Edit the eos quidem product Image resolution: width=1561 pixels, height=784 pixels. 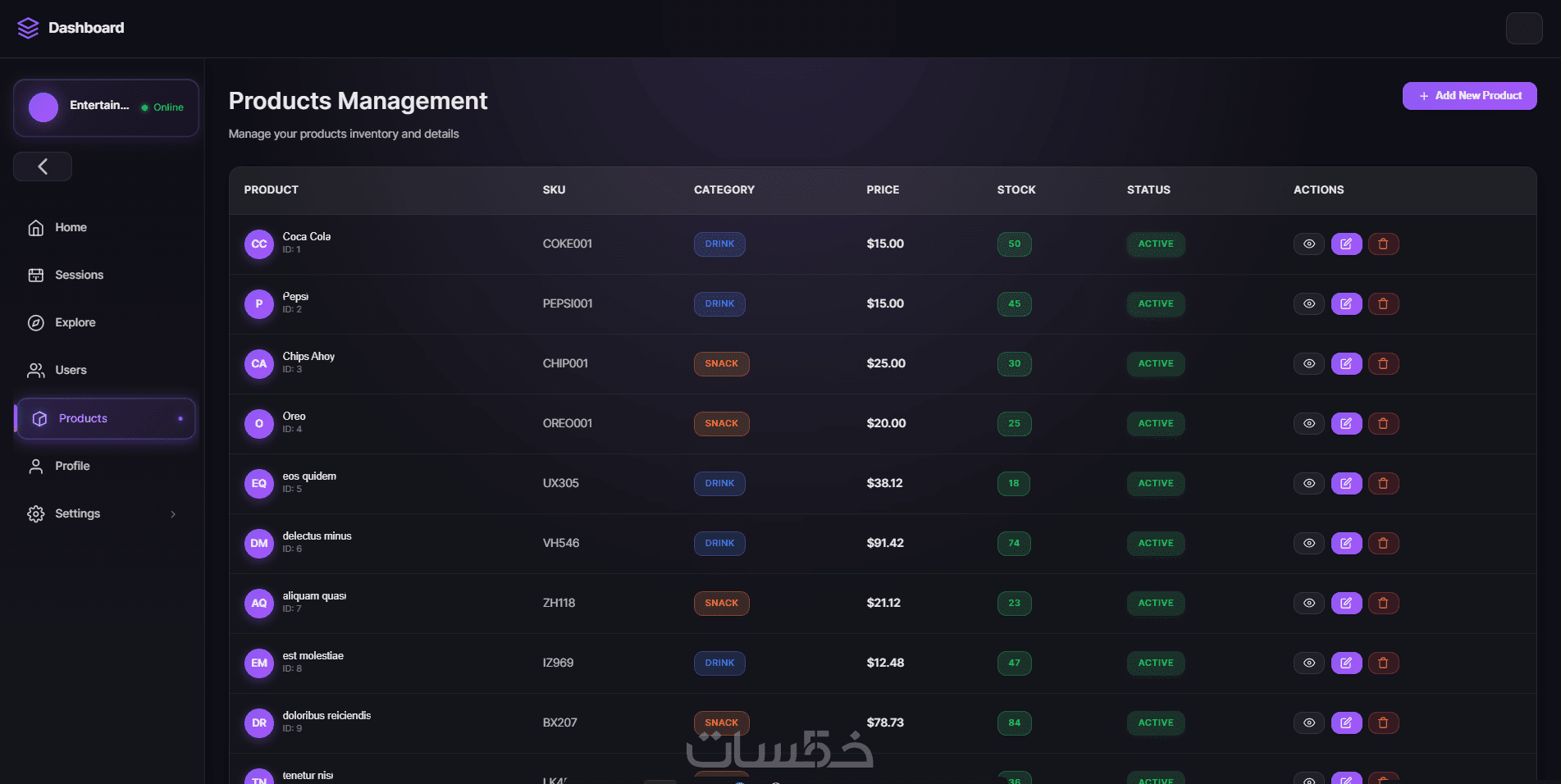[x=1346, y=483]
